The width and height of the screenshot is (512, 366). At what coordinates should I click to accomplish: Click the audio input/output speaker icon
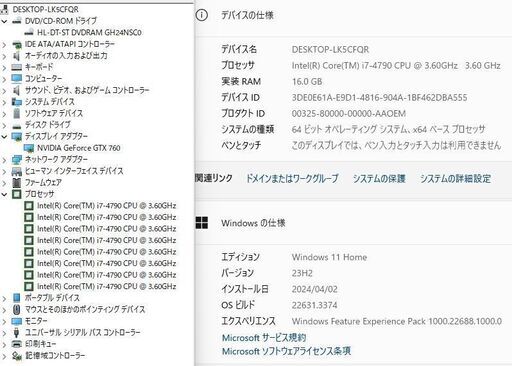tap(17, 56)
